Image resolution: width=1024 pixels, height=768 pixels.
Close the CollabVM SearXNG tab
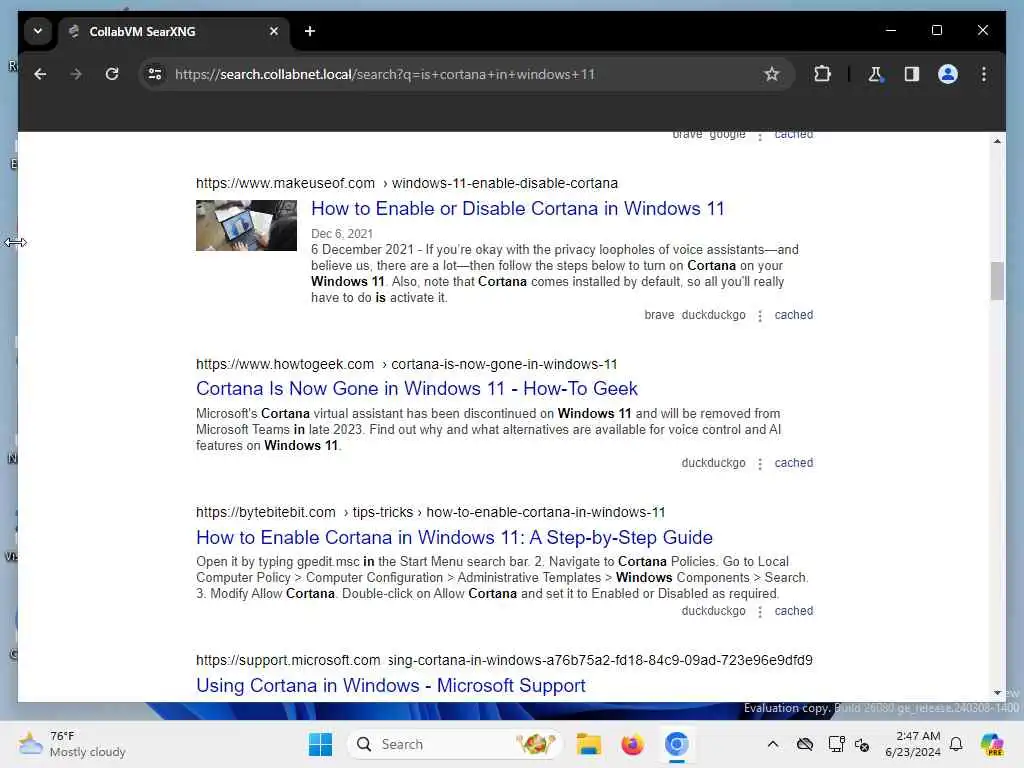click(274, 31)
